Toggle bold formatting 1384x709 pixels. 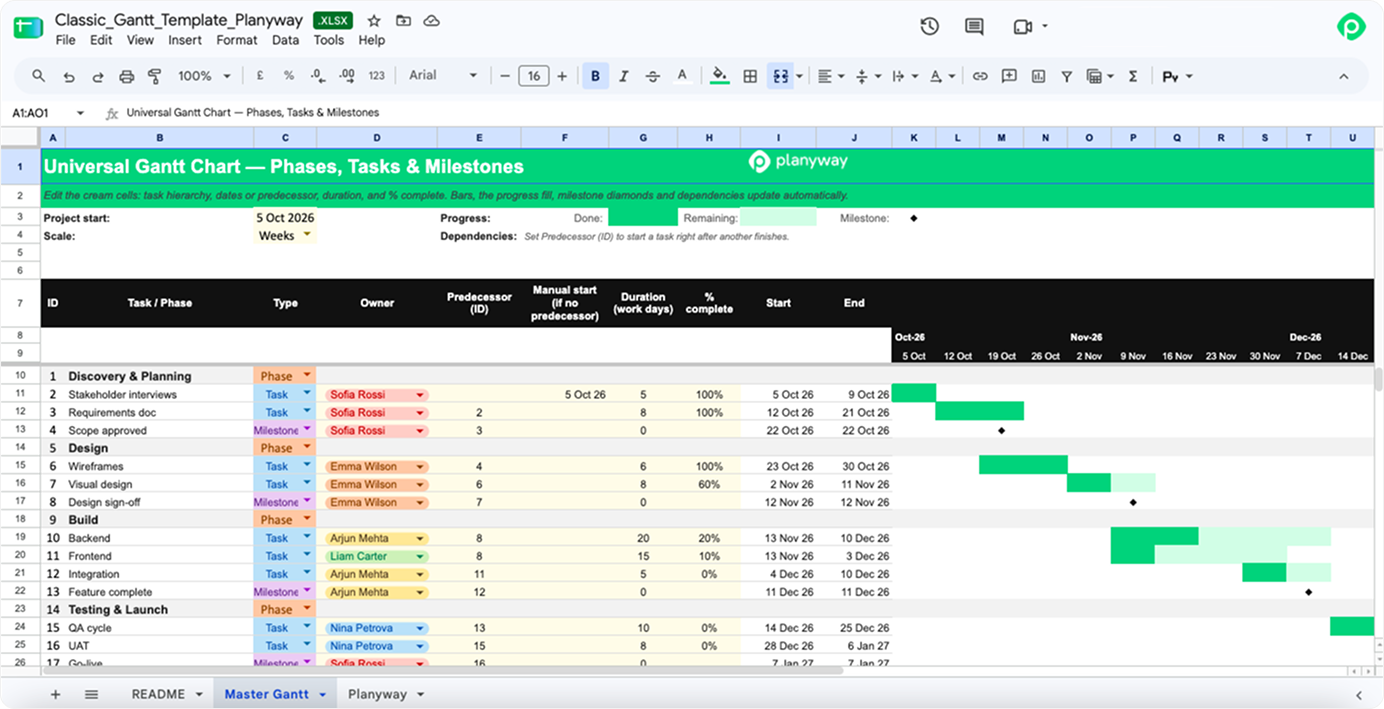[x=596, y=76]
